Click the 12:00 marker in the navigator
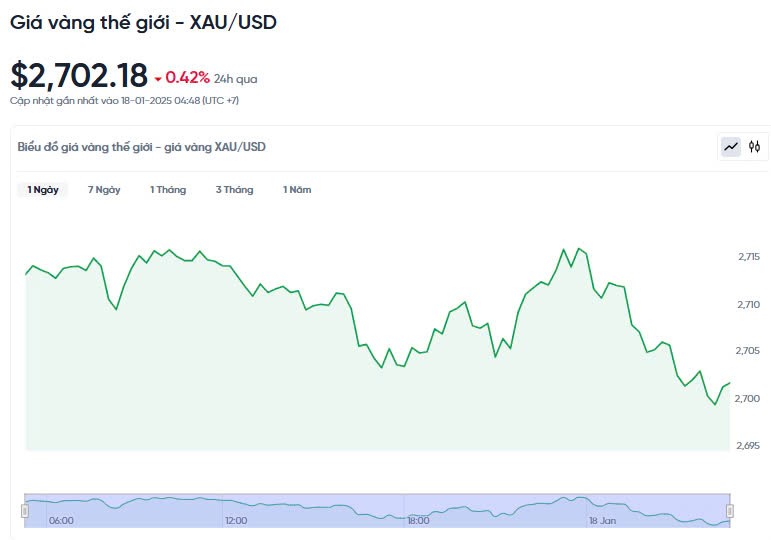The width and height of the screenshot is (771, 540). 236,520
